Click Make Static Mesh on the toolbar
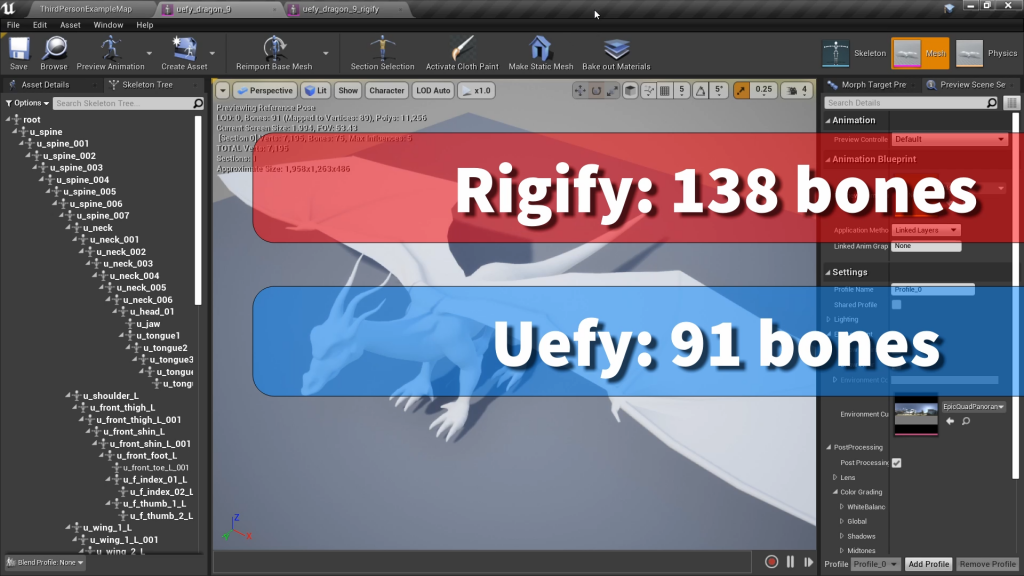Image resolution: width=1024 pixels, height=576 pixels. (x=540, y=48)
